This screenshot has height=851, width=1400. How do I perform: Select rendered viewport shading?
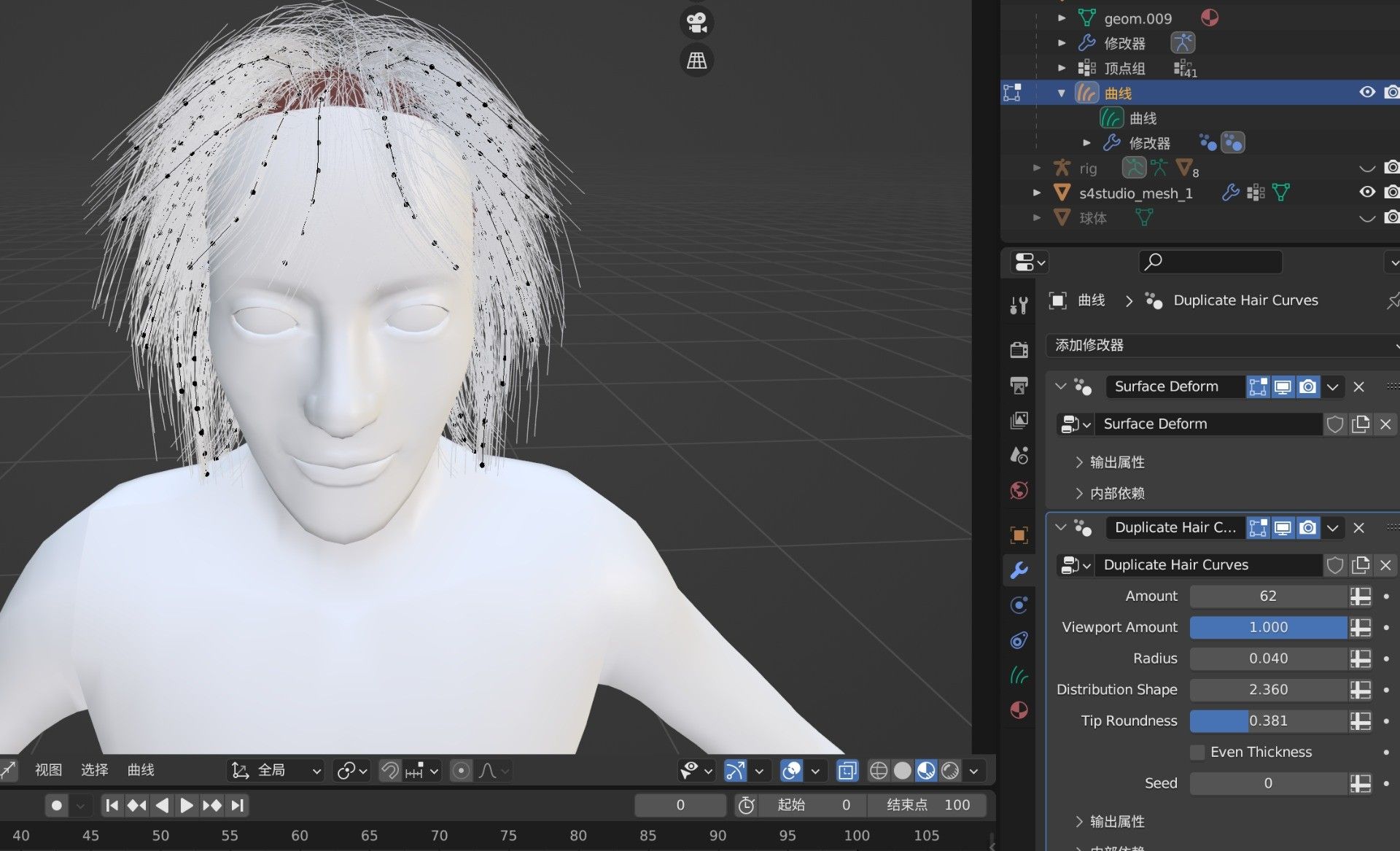[950, 770]
